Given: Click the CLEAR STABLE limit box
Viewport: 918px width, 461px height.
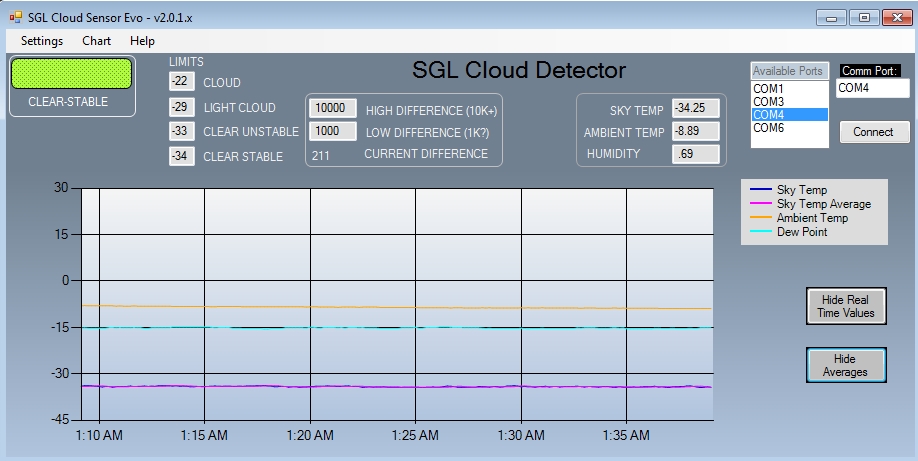Looking at the screenshot, I should tap(181, 156).
